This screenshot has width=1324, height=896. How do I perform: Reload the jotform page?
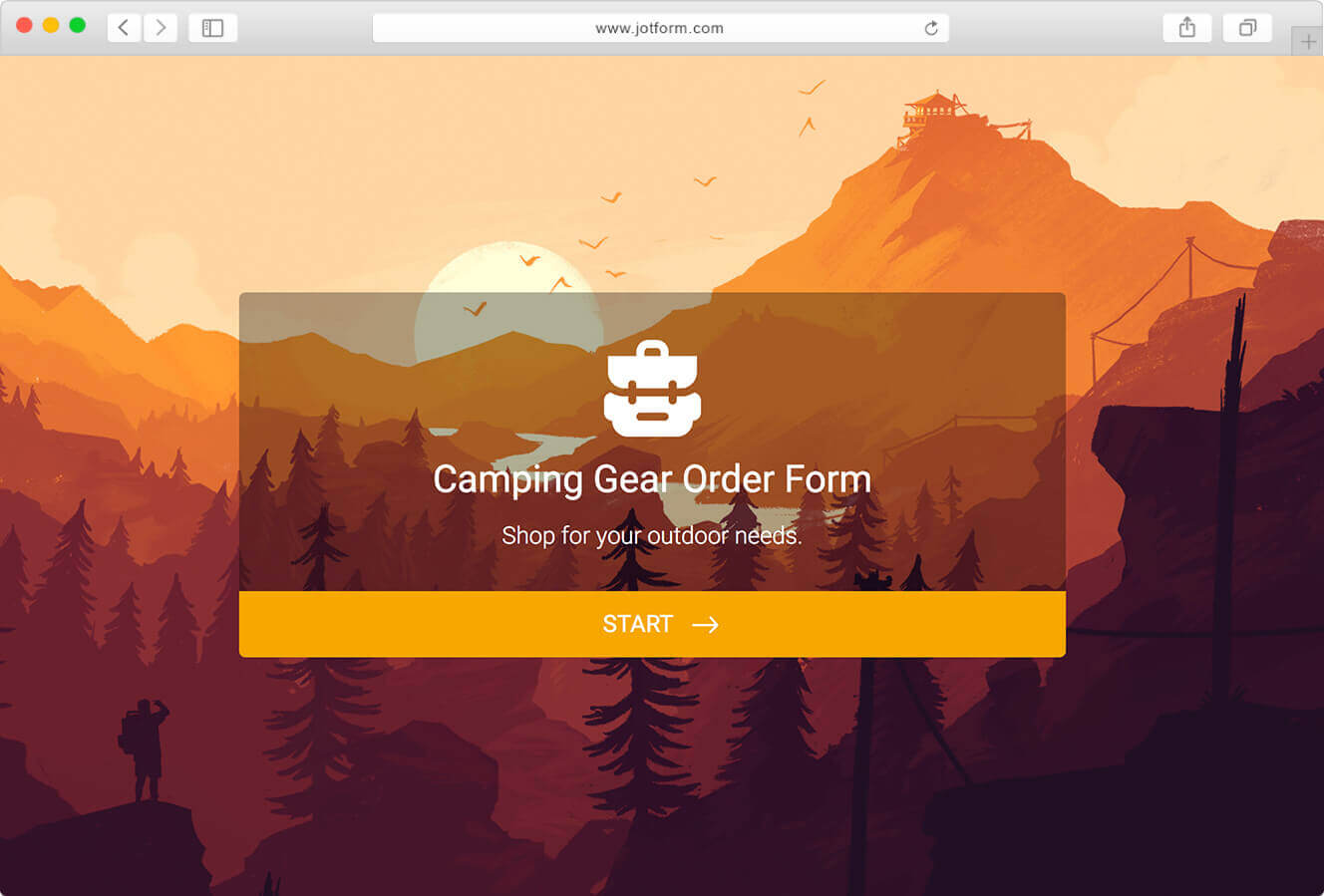(x=931, y=28)
